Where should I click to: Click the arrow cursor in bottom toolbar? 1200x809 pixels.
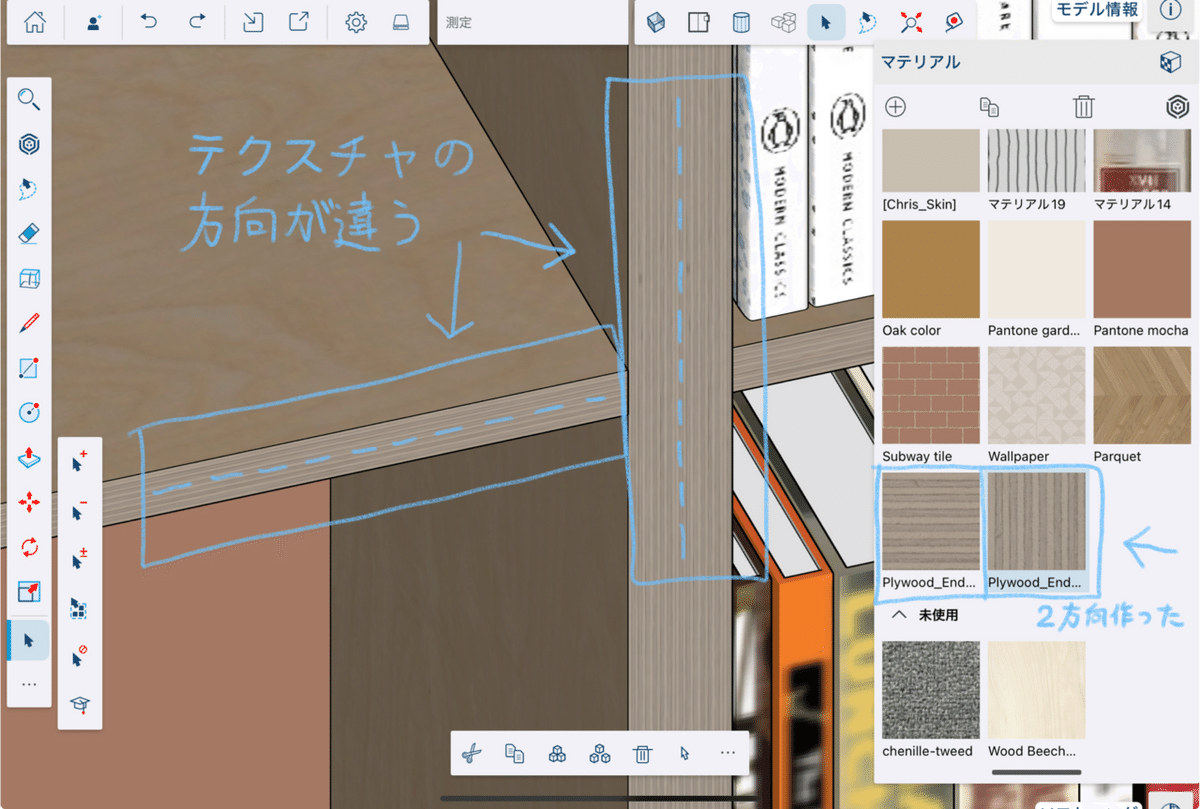click(685, 754)
